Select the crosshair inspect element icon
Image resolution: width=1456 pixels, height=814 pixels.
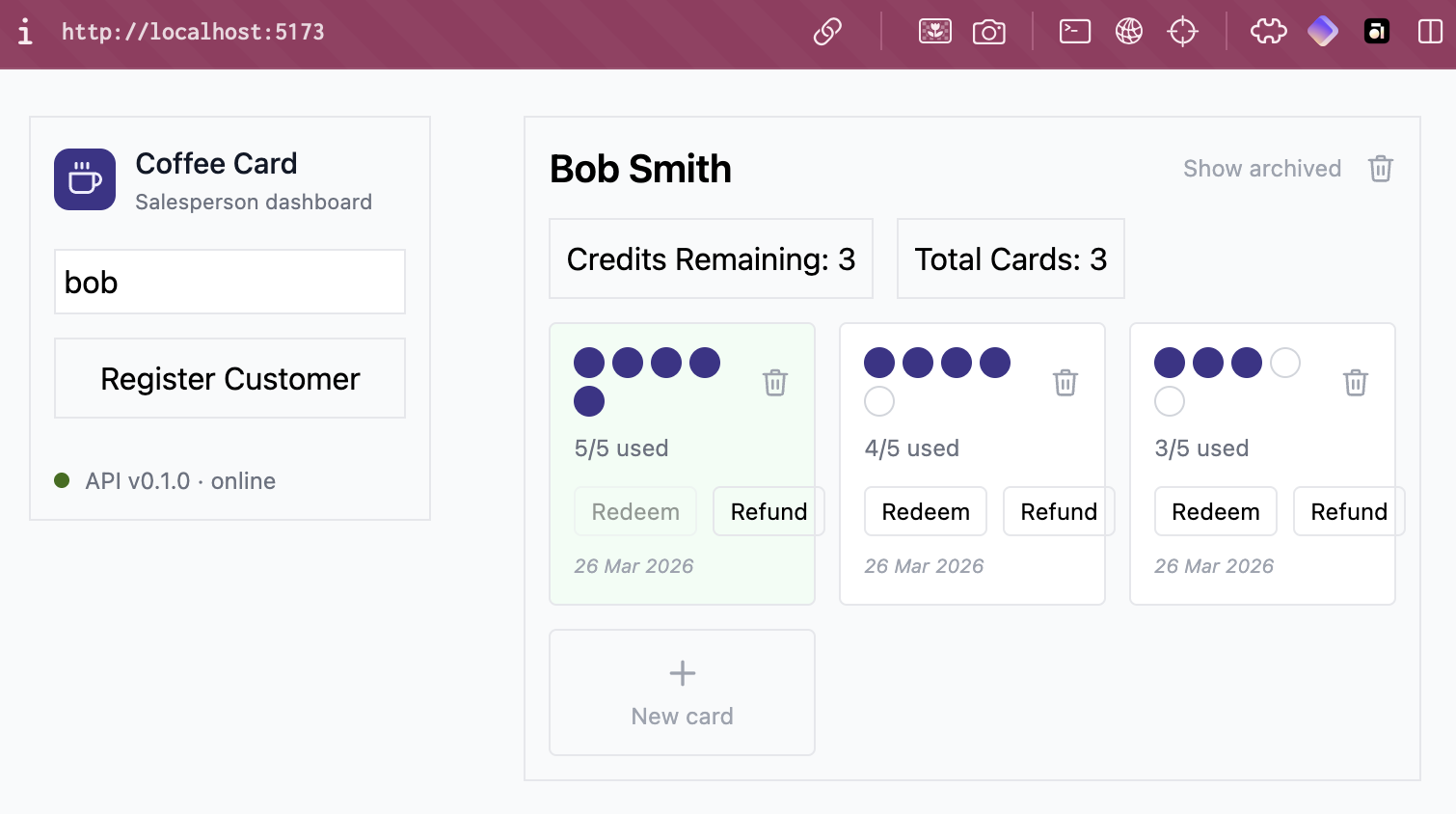coord(1182,32)
